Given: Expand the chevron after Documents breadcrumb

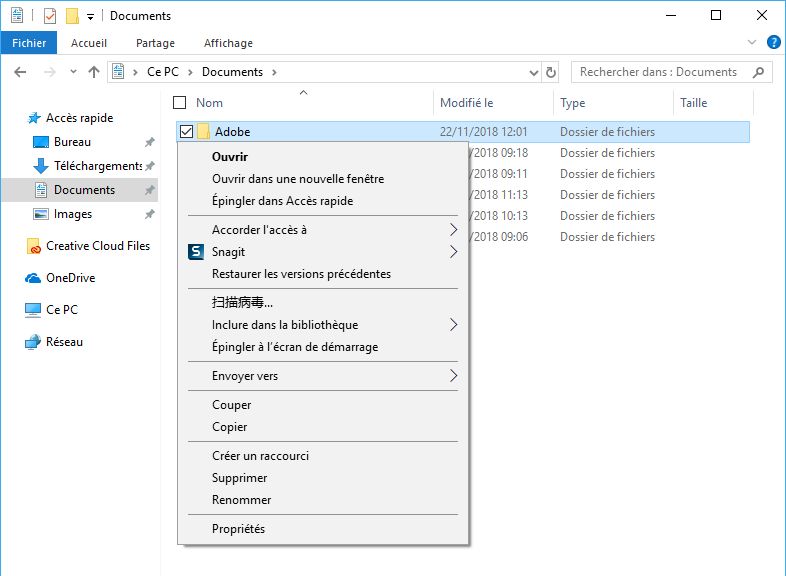Looking at the screenshot, I should 274,72.
